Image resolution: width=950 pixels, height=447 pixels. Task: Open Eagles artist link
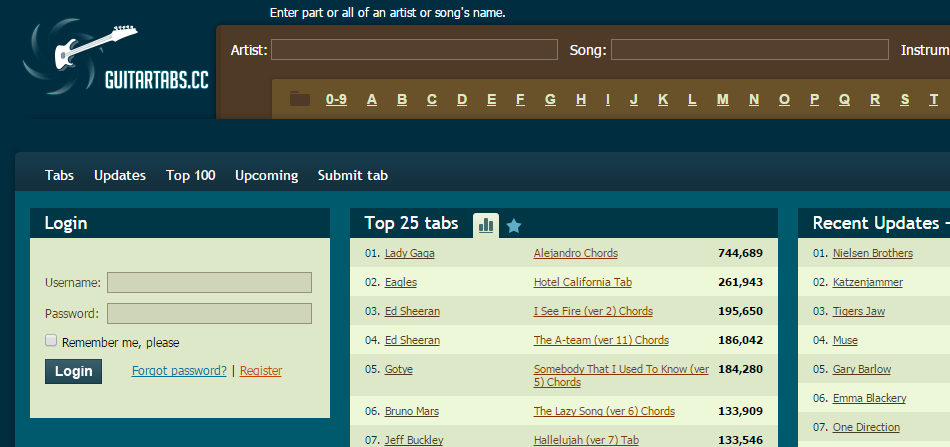pyautogui.click(x=400, y=282)
